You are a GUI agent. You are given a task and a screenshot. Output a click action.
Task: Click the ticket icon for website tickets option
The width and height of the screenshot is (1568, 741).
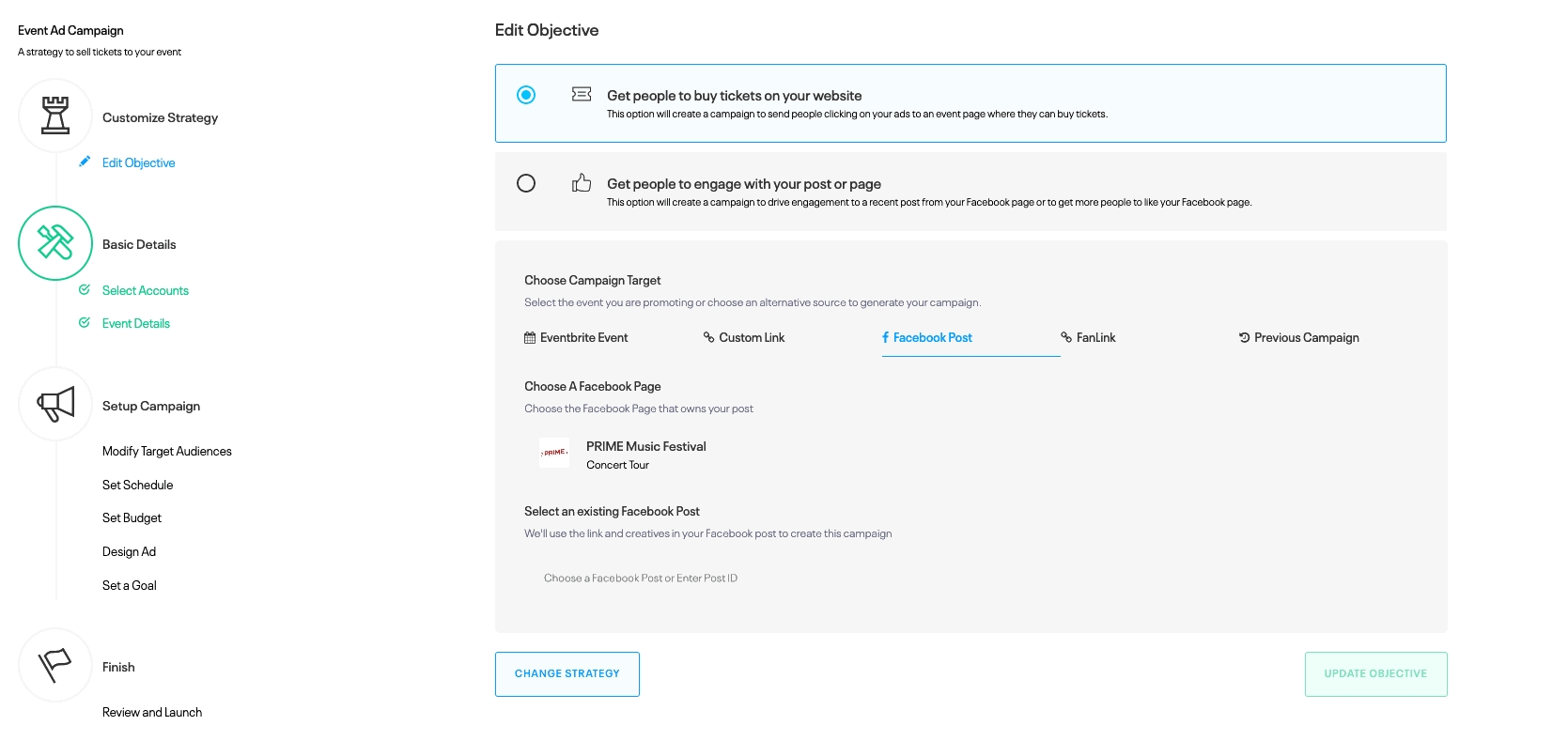[582, 94]
